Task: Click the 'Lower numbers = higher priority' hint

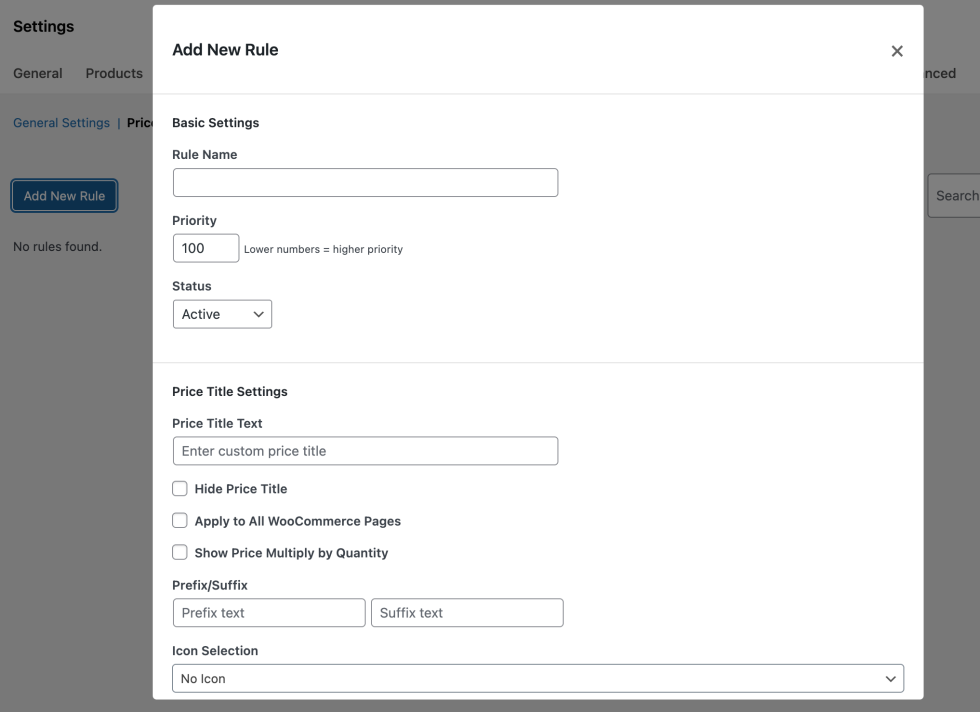Action: [x=323, y=249]
